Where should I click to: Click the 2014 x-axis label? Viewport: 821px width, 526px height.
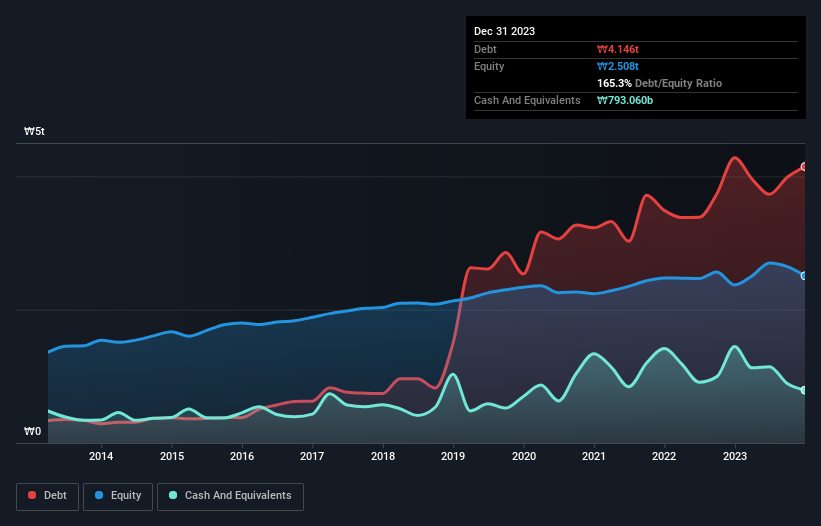pyautogui.click(x=101, y=456)
